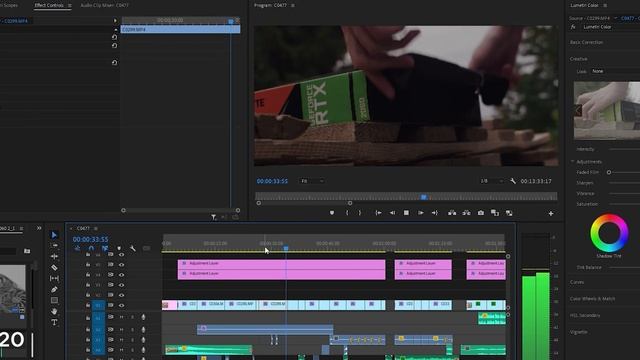Screen dimensions: 640x360
Task: Click the Go to In point button
Action: 378,213
